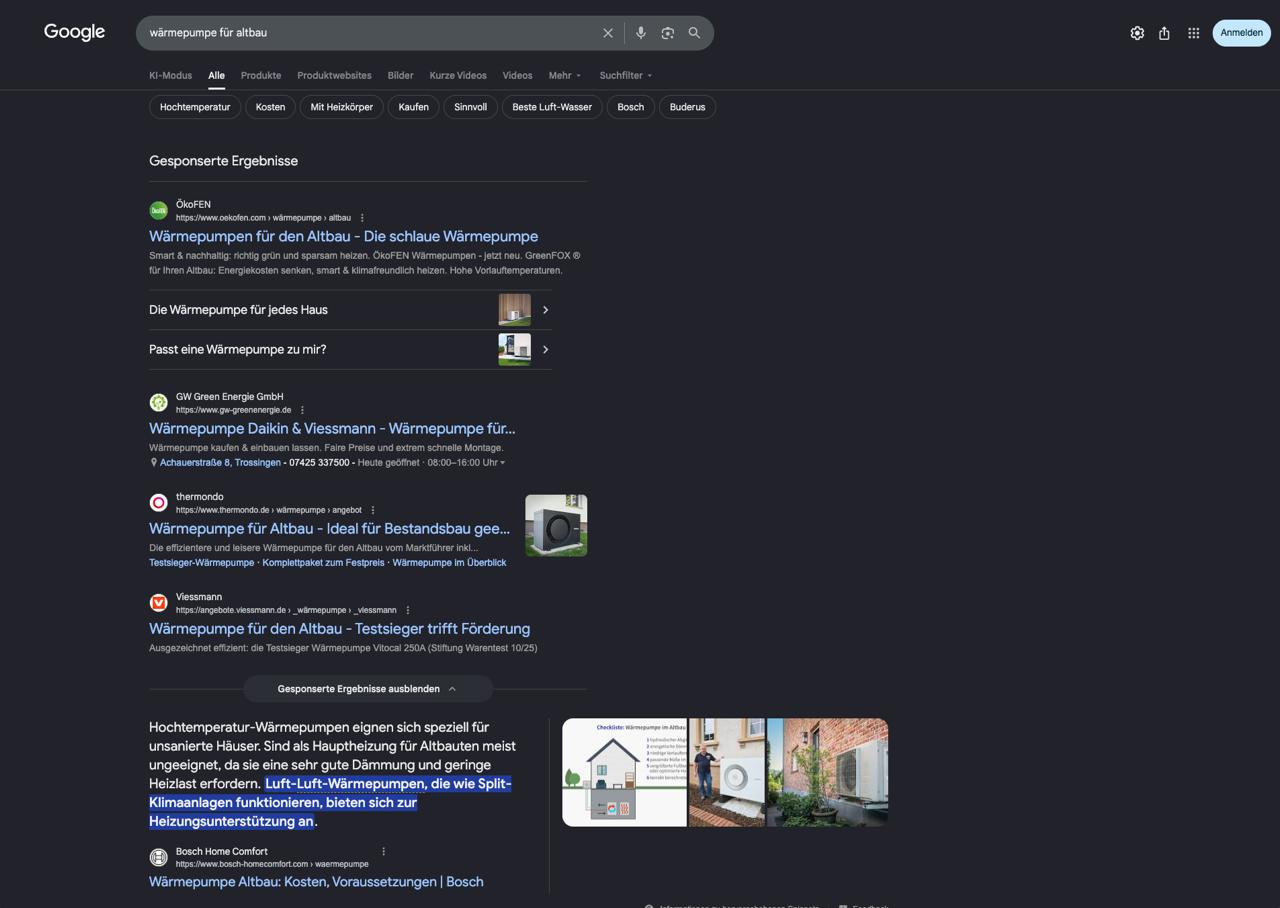Open the Google apps grid
Image resolution: width=1280 pixels, height=908 pixels.
pyautogui.click(x=1193, y=33)
